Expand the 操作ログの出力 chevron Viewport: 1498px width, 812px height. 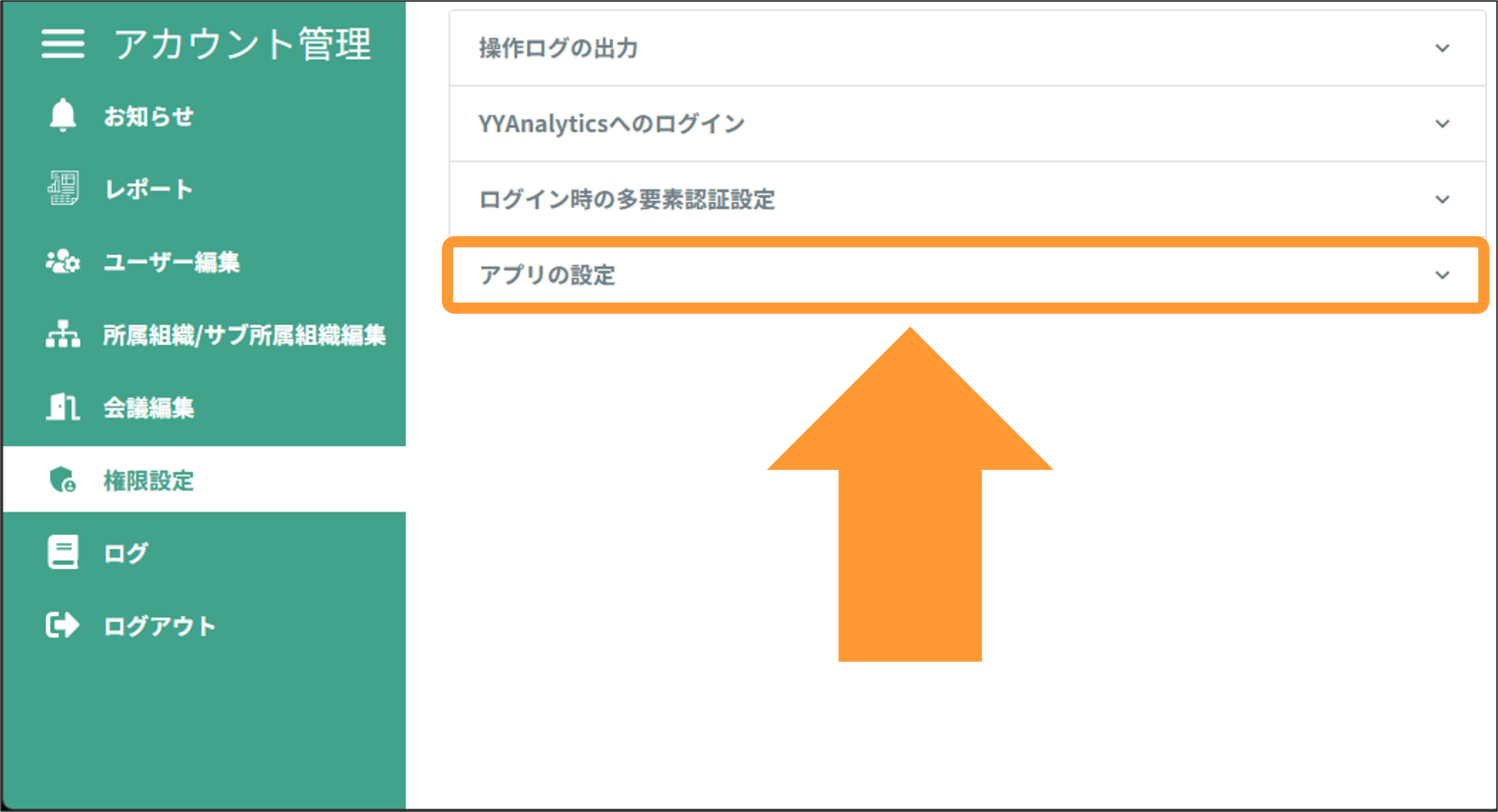(1442, 48)
